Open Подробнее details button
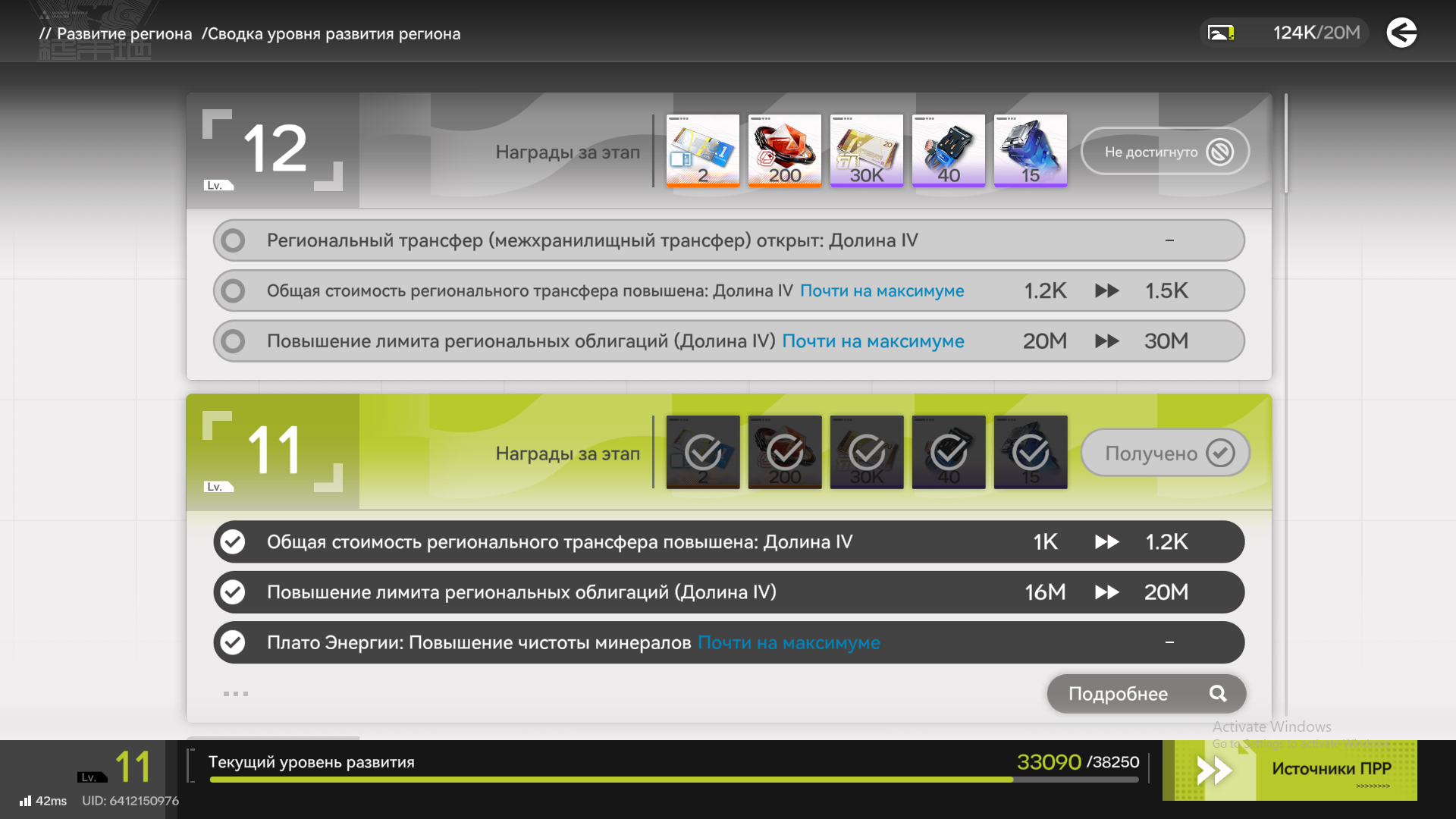Screen dimensions: 1456x819 pyautogui.click(x=1146, y=694)
